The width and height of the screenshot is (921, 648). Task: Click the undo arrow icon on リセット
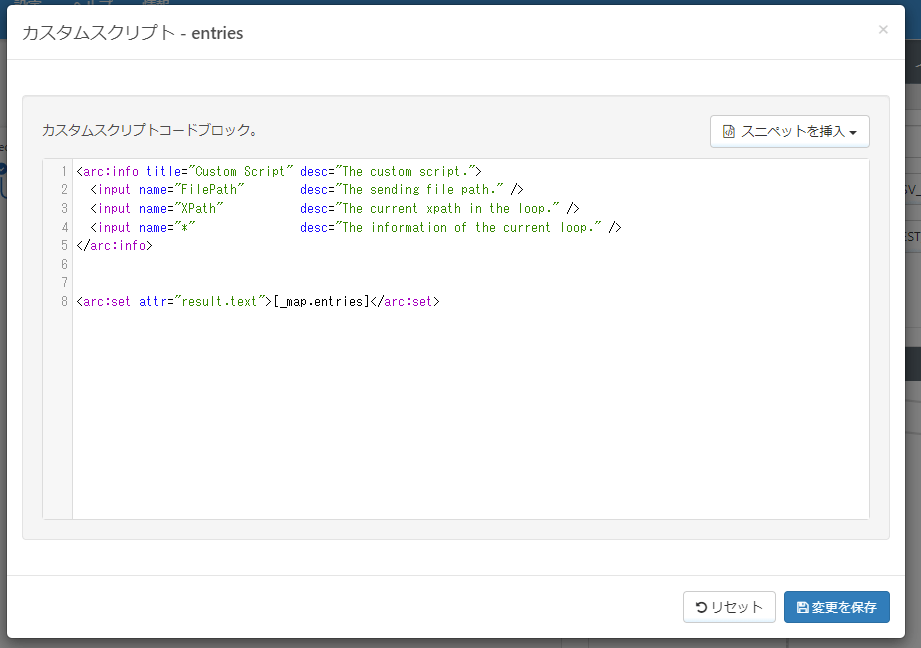tap(701, 607)
